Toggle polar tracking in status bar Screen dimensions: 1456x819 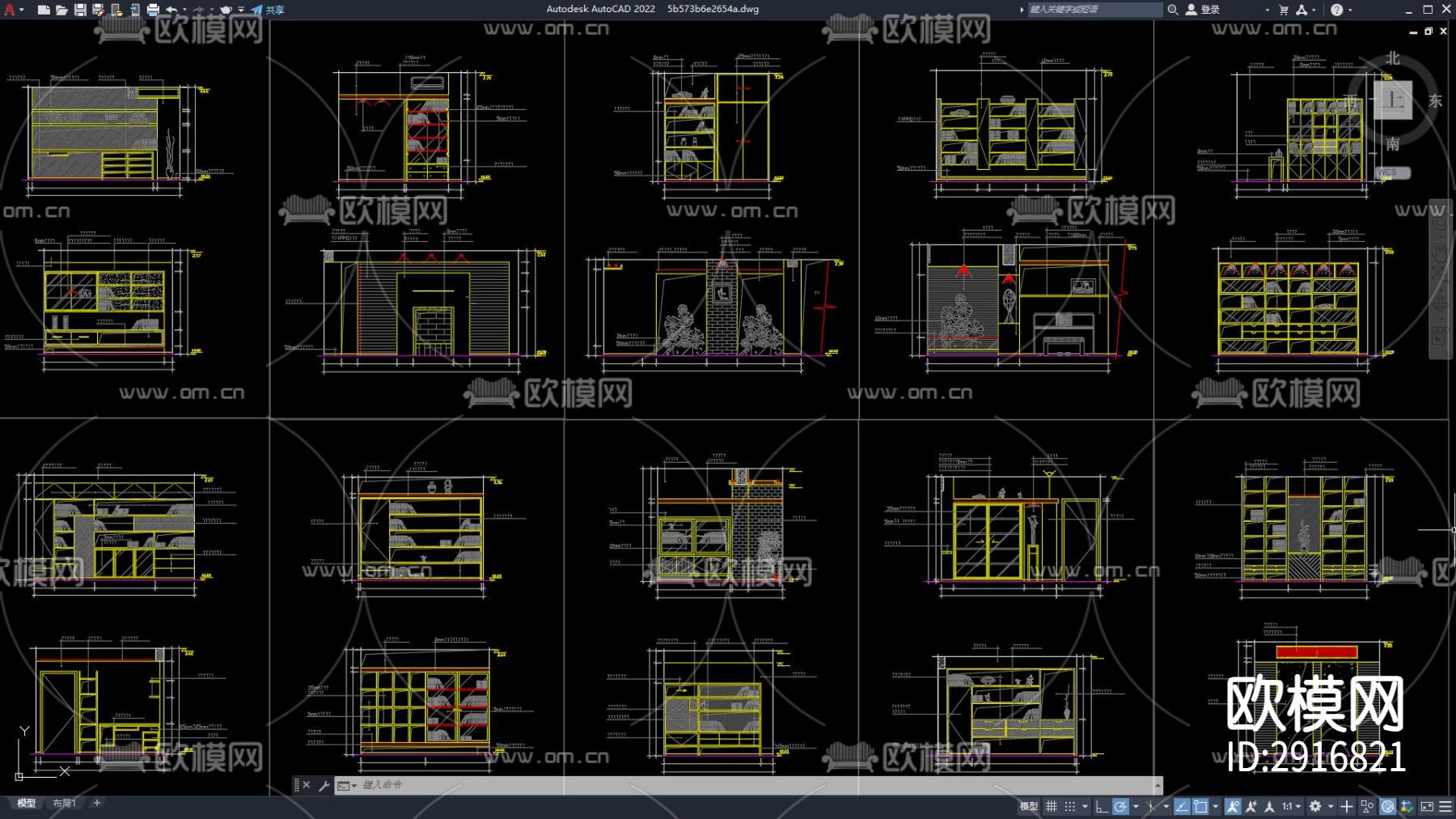[1120, 806]
